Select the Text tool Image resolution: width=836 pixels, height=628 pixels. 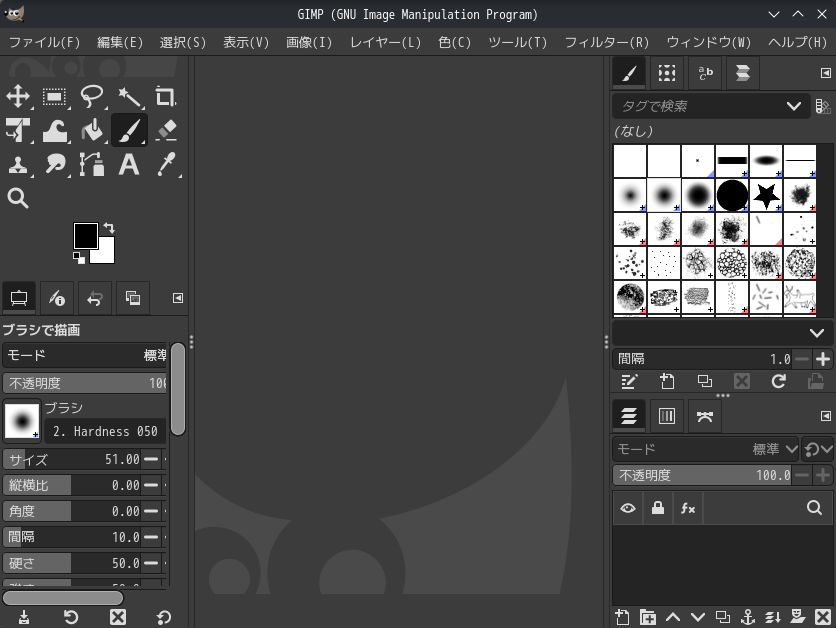pyautogui.click(x=129, y=164)
